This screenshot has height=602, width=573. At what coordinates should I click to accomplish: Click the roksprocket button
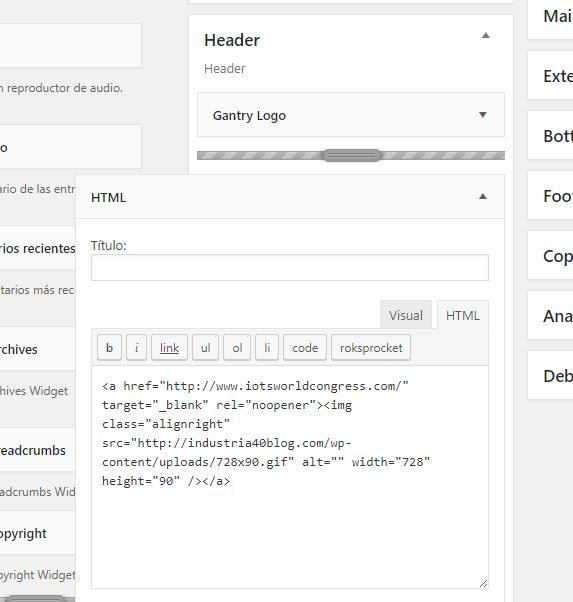[371, 347]
